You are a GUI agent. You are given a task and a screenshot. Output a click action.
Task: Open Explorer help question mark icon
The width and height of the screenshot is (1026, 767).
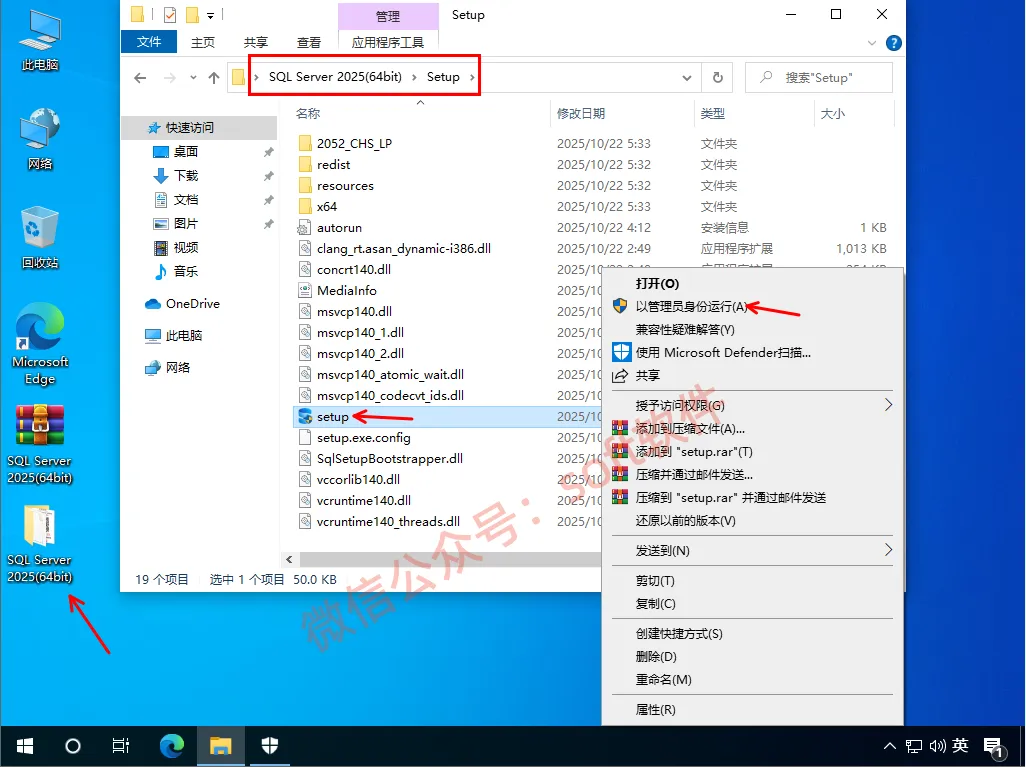pos(893,43)
